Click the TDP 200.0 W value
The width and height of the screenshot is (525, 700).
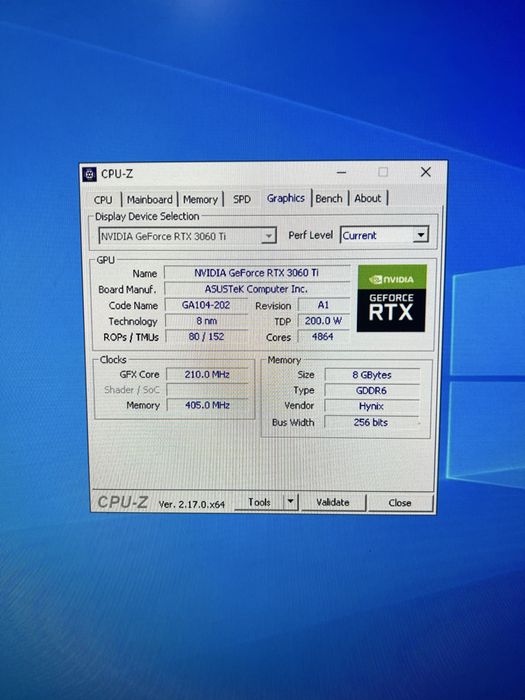click(x=323, y=321)
